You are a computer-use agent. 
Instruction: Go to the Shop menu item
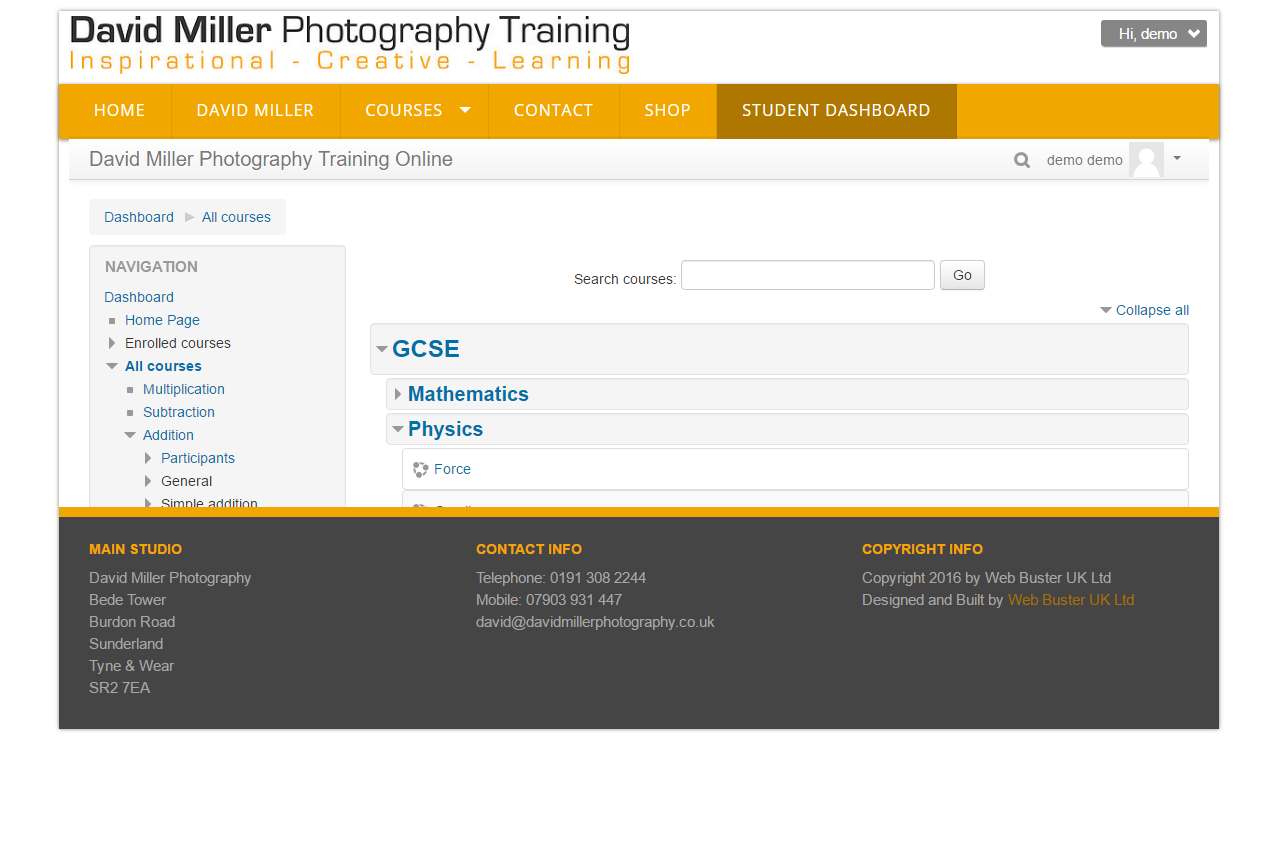(667, 110)
